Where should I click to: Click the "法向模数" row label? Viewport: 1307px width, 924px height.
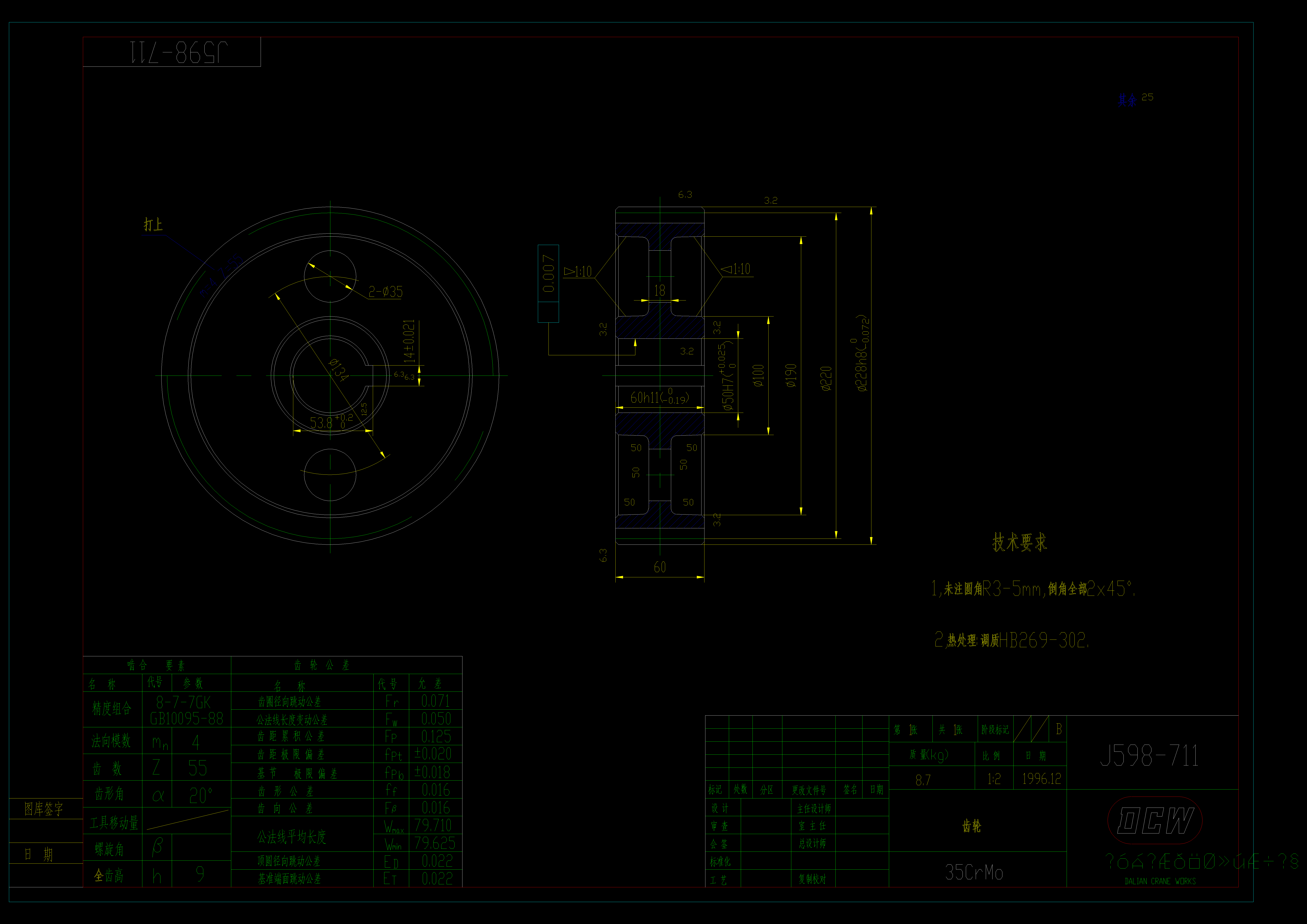point(111,741)
